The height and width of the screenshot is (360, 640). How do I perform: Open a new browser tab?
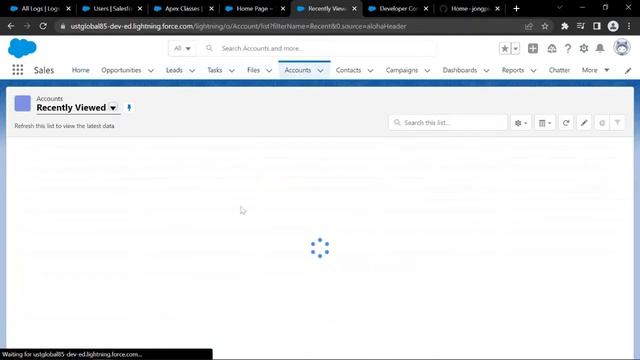click(516, 9)
